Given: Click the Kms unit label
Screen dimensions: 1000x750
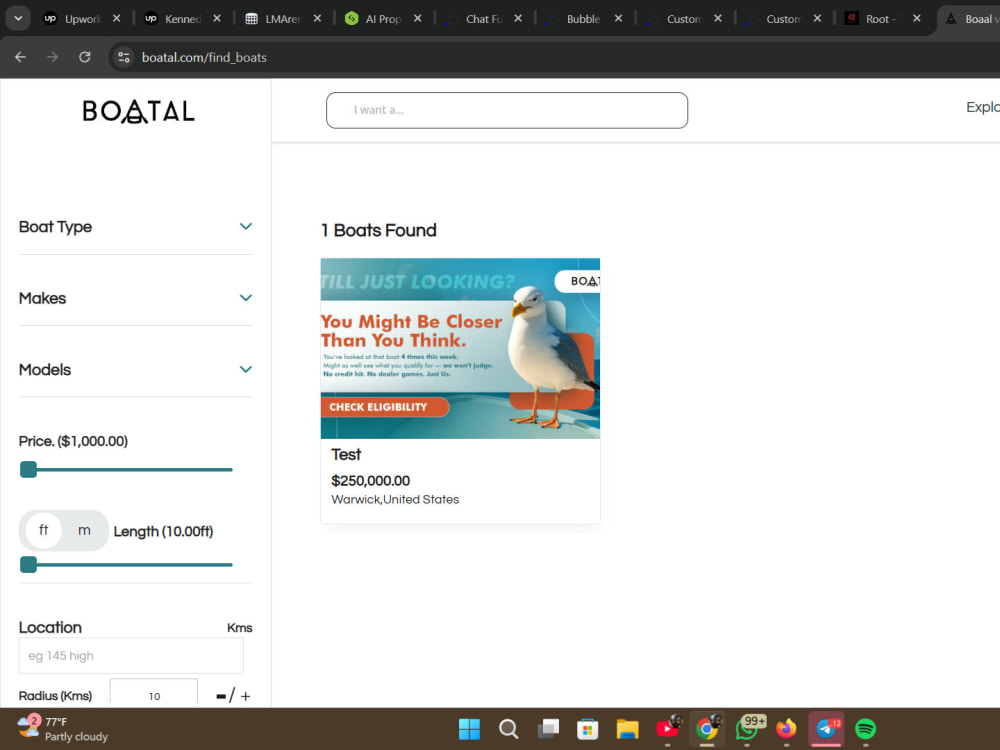Looking at the screenshot, I should (240, 628).
